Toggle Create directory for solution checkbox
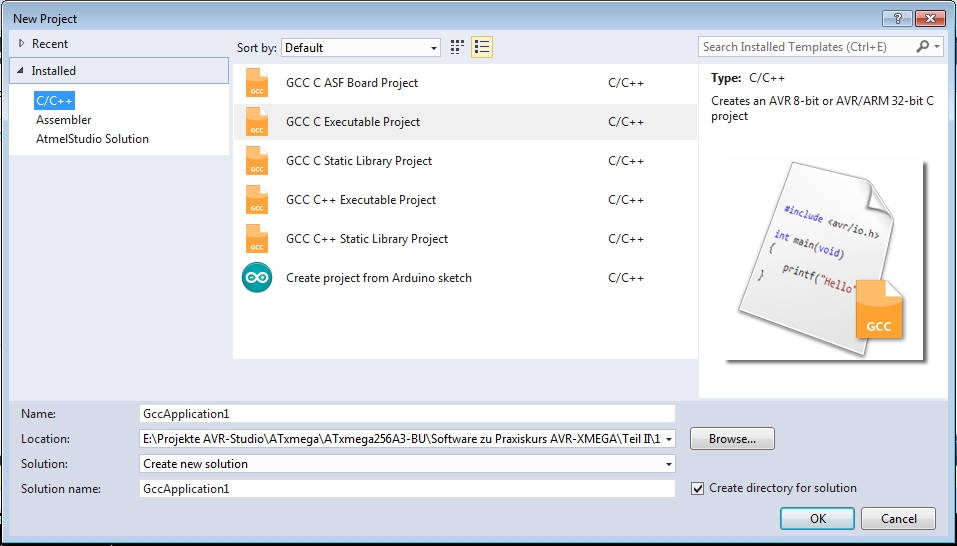Image resolution: width=957 pixels, height=546 pixels. coord(697,489)
